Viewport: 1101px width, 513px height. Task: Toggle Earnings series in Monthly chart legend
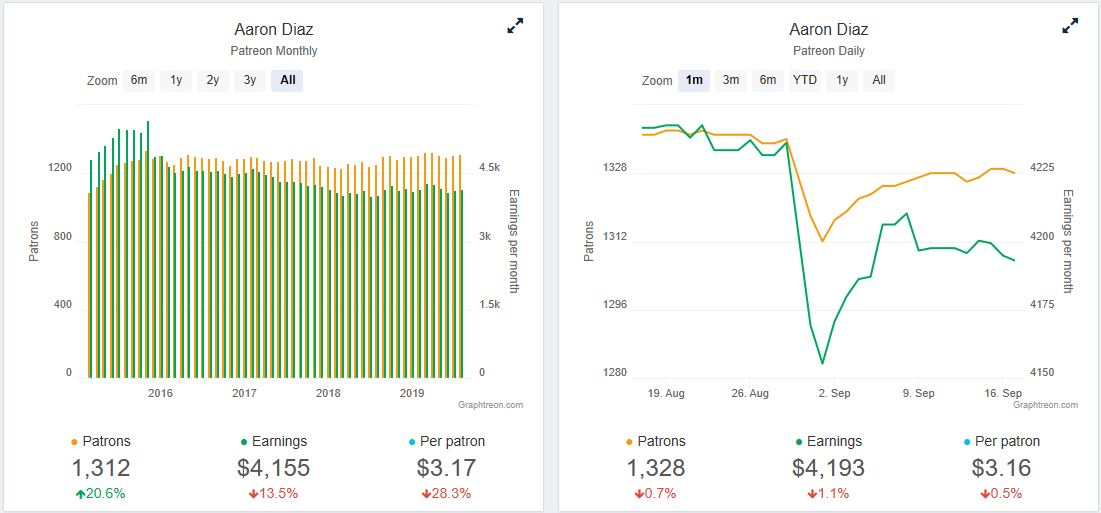274,441
